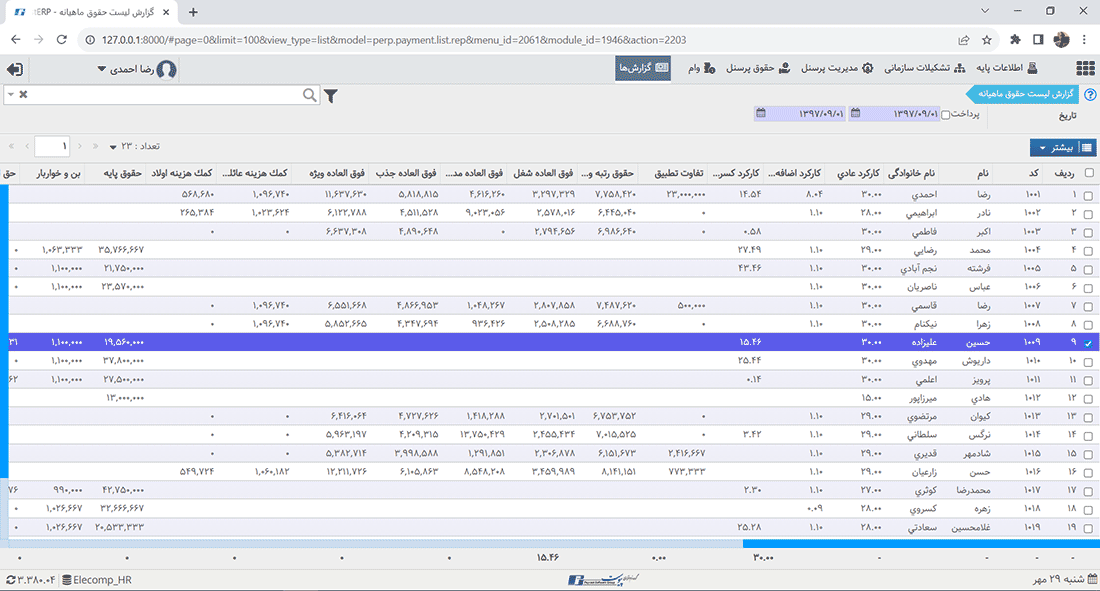
Task: Click the logout icon in the header
Action: pyautogui.click(x=15, y=69)
